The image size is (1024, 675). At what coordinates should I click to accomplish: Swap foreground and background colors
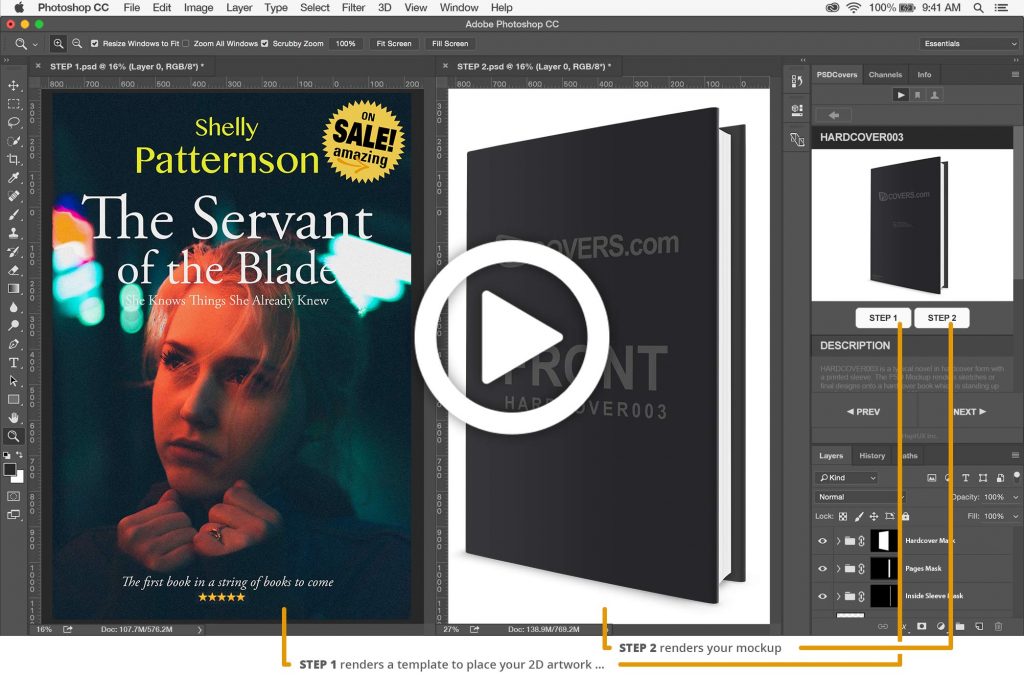(x=20, y=454)
